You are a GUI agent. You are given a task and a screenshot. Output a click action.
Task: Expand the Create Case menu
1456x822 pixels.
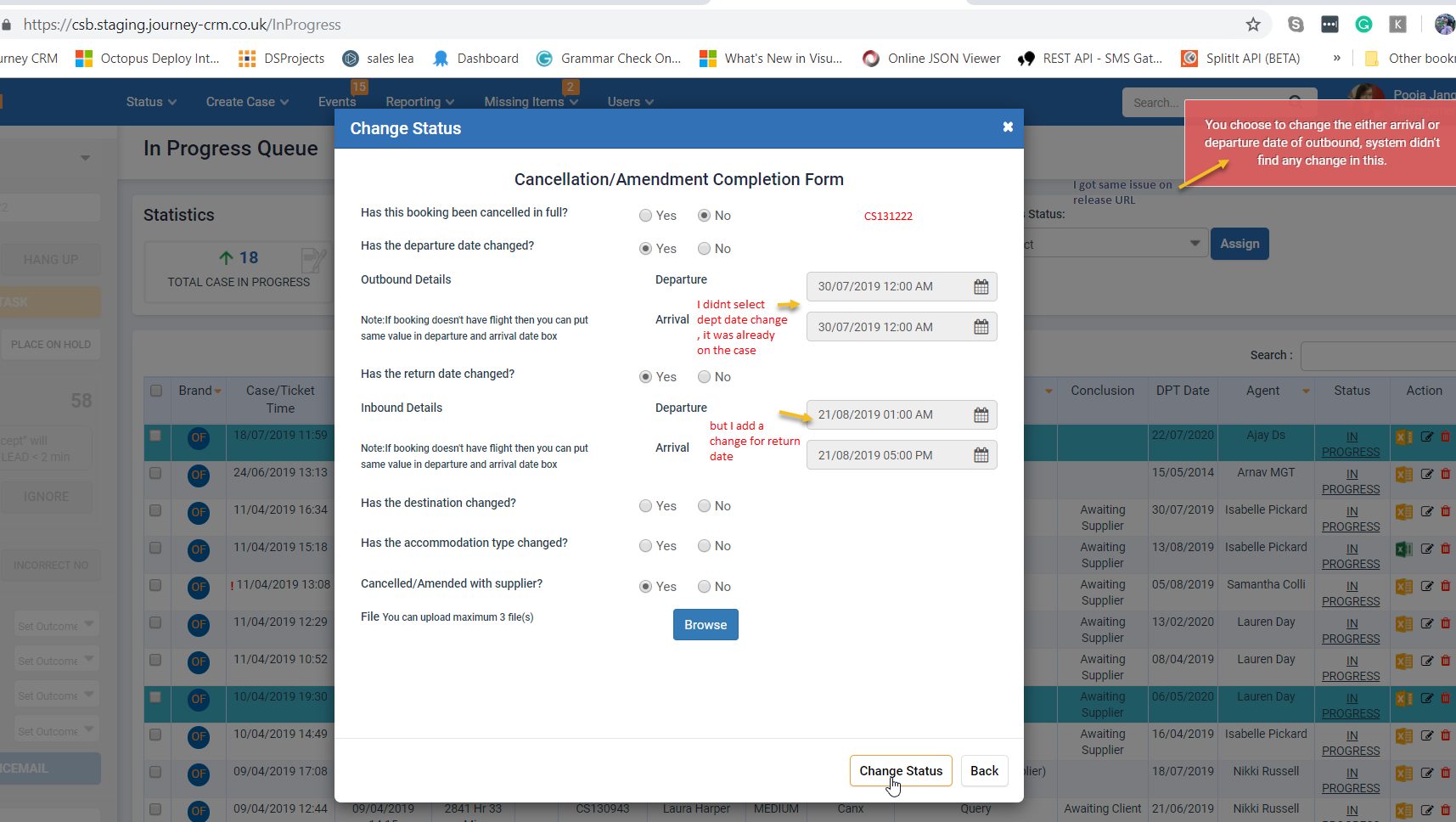pyautogui.click(x=247, y=102)
